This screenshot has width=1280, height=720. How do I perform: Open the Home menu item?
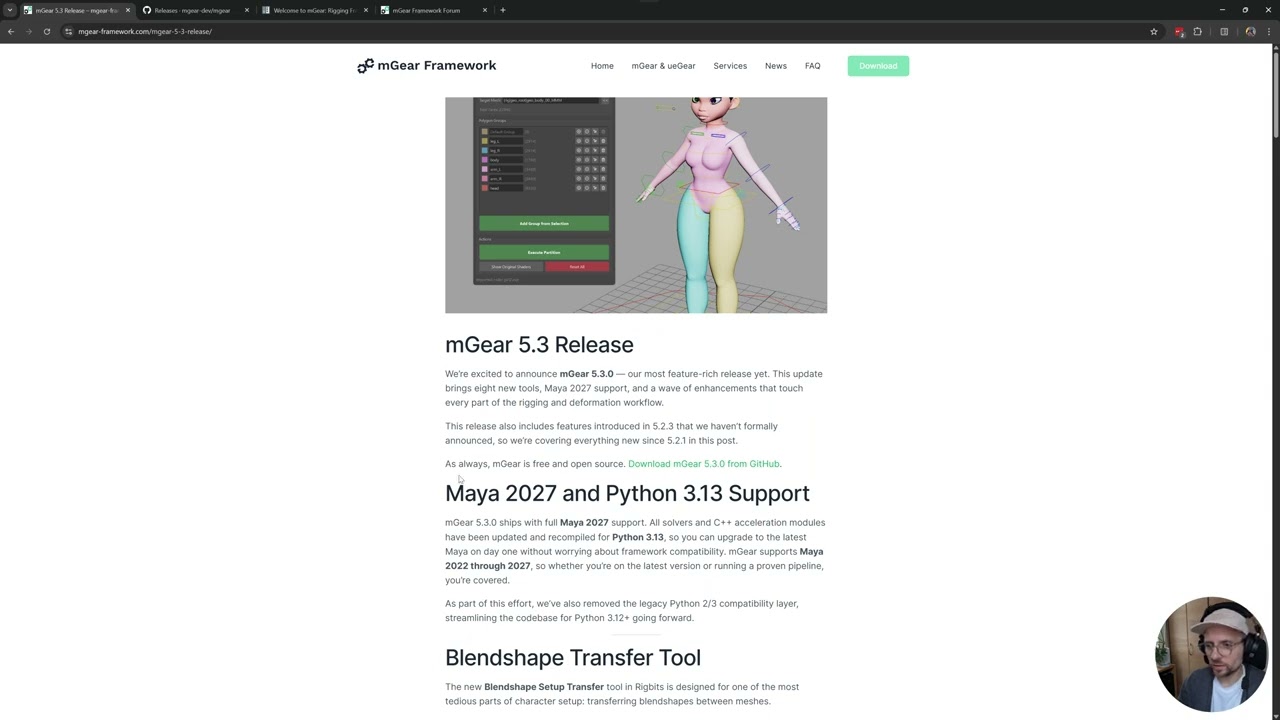coord(602,66)
